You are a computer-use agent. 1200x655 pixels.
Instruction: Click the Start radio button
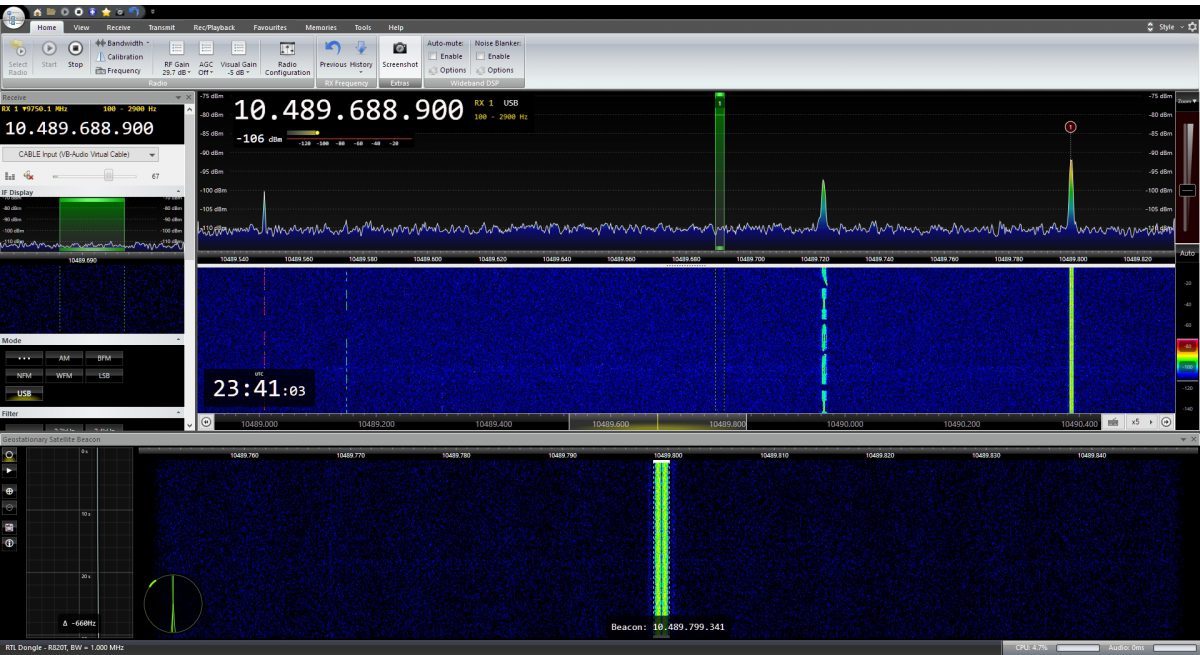49,54
